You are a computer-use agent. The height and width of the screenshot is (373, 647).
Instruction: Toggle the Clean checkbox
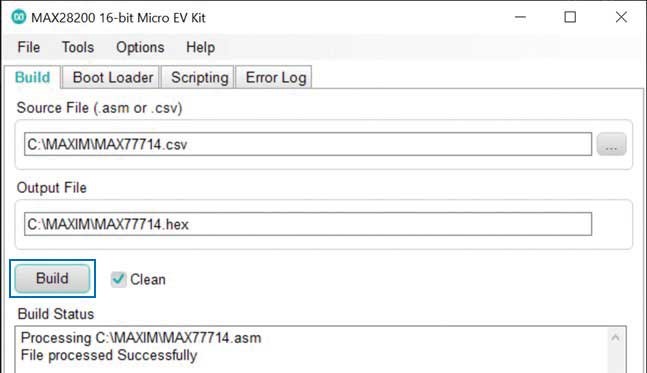[118, 279]
